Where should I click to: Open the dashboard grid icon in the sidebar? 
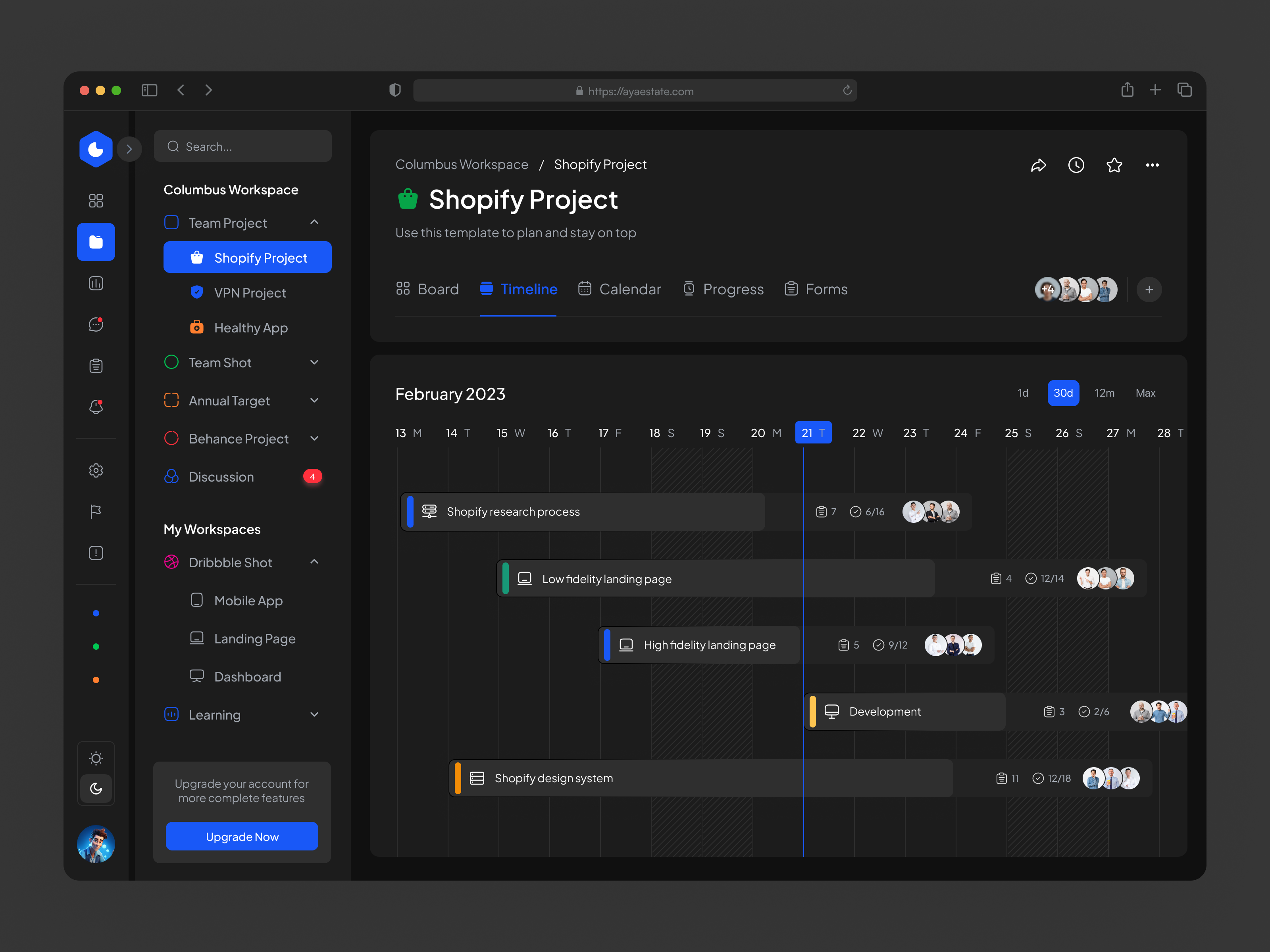click(95, 200)
